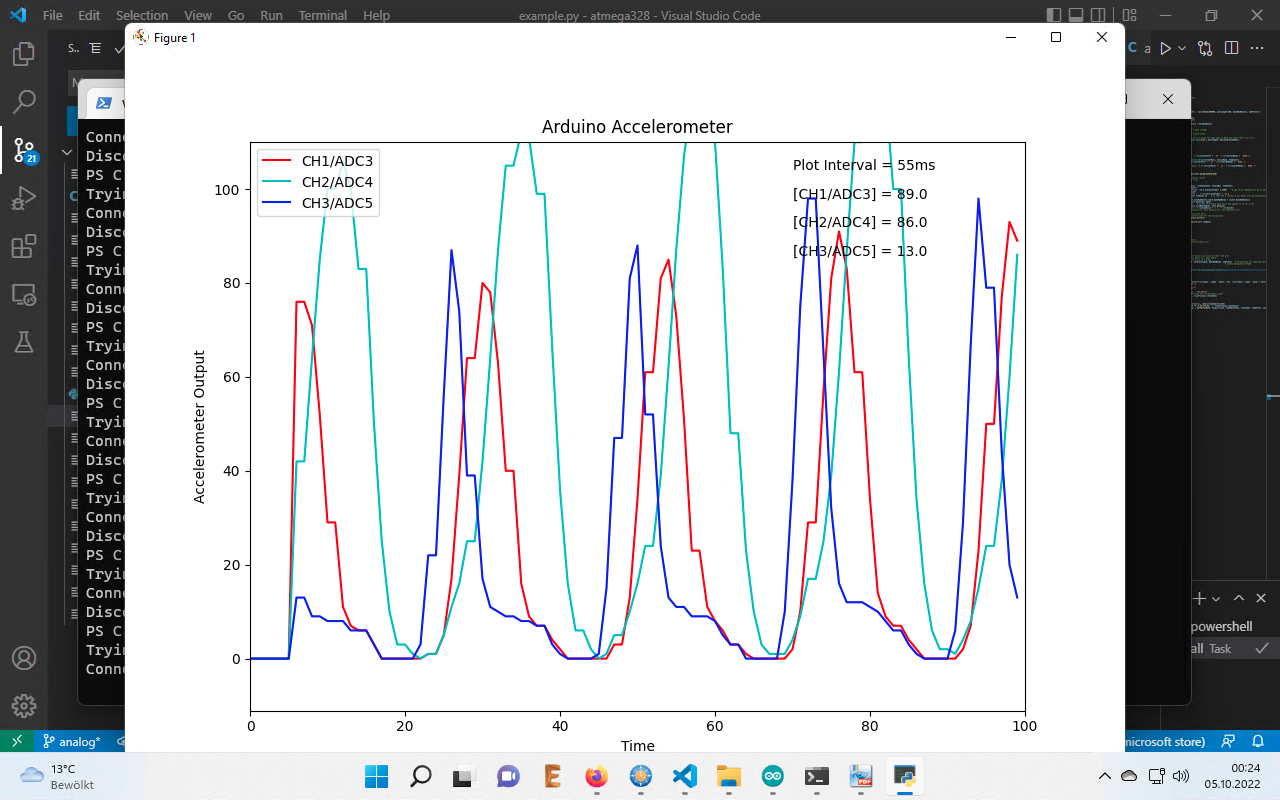Click the commit checkmark in Source Control header
Screen dimensions: 1280x800
tap(119, 48)
